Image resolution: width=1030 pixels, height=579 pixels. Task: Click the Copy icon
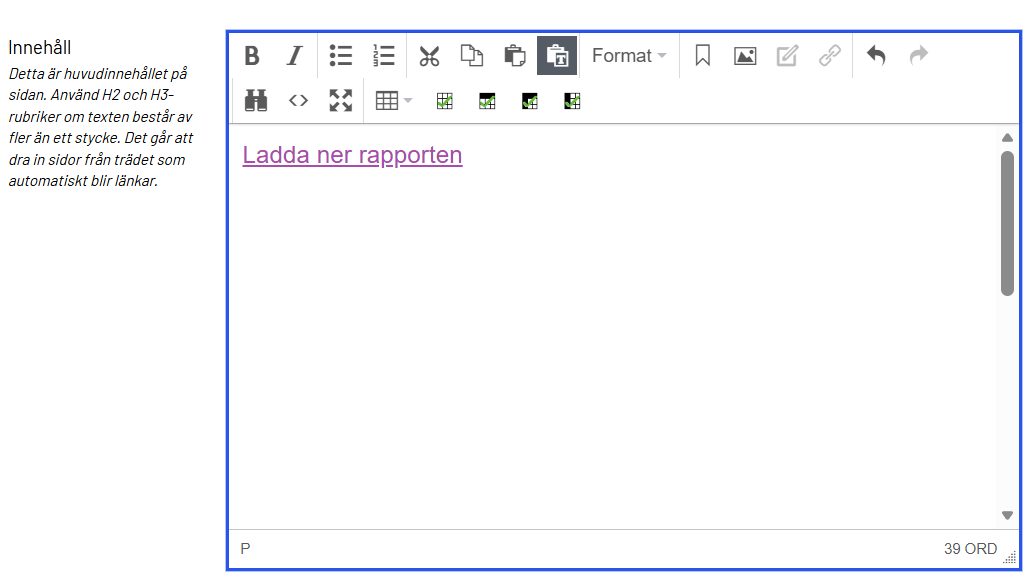(472, 56)
